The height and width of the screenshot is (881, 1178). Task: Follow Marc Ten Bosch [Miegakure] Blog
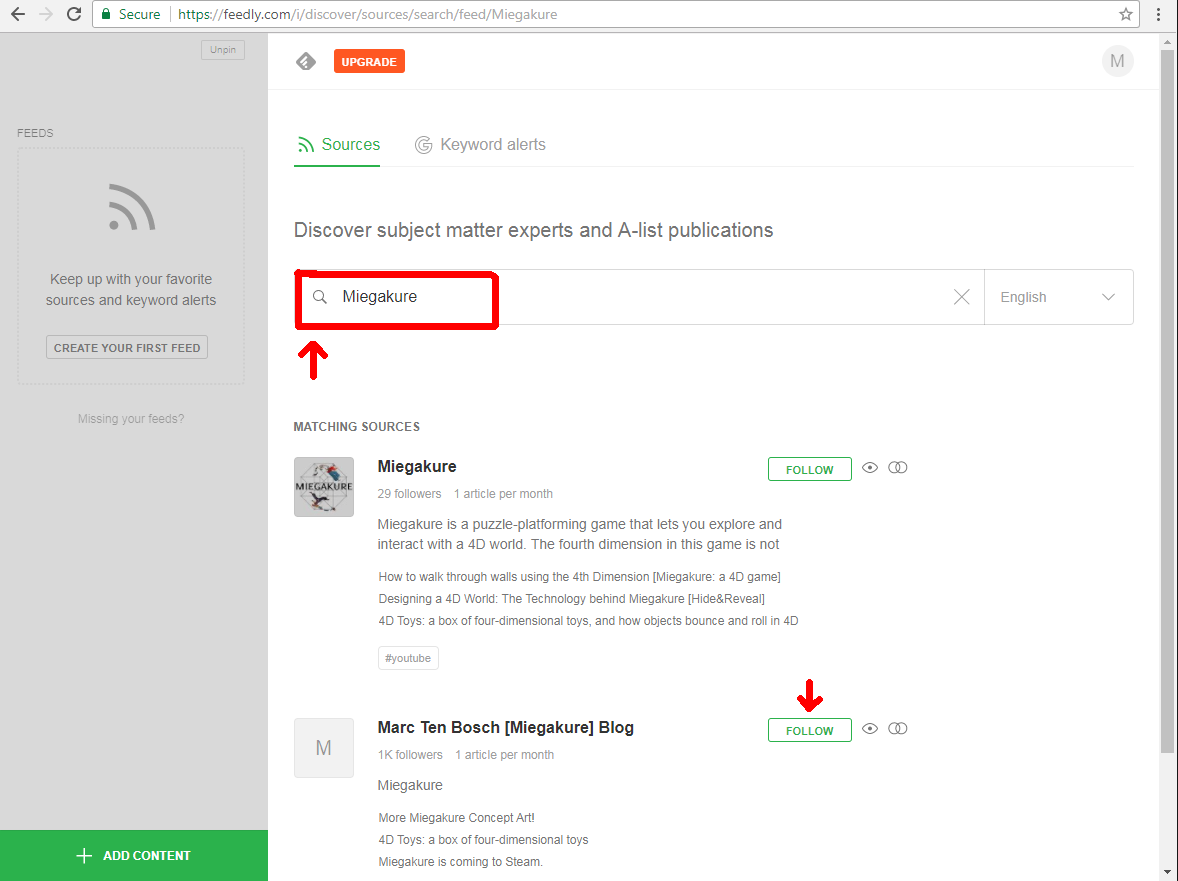pos(809,731)
